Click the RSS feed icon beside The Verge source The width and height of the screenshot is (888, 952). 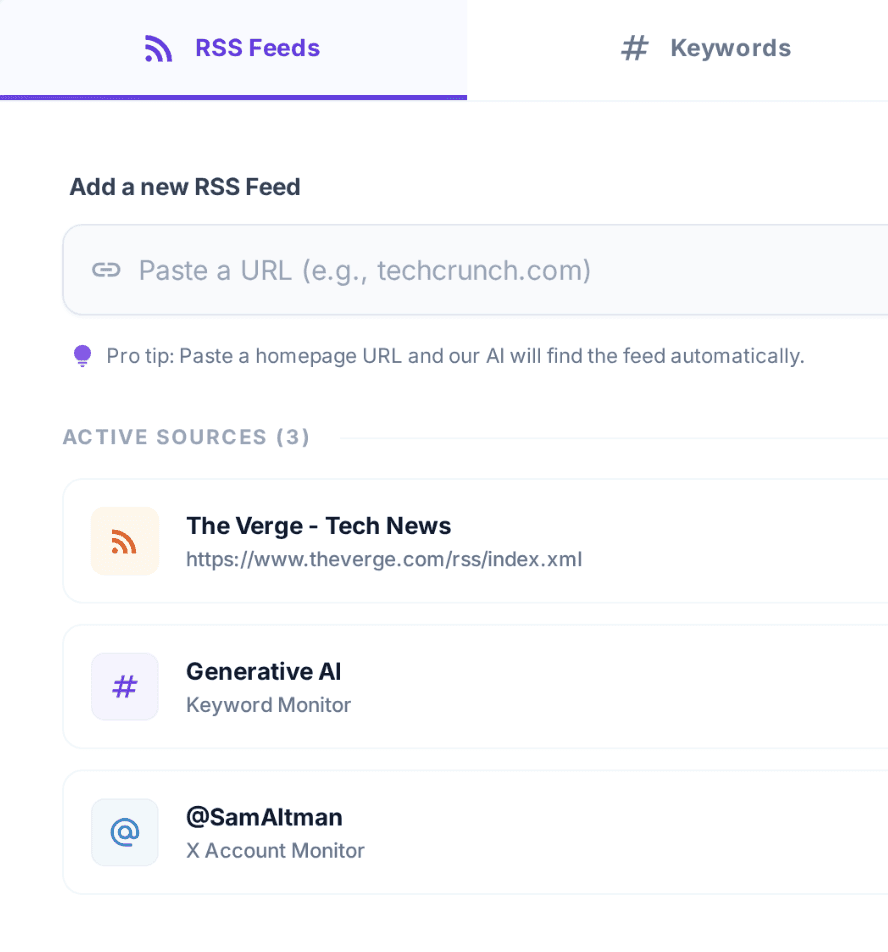coord(124,540)
